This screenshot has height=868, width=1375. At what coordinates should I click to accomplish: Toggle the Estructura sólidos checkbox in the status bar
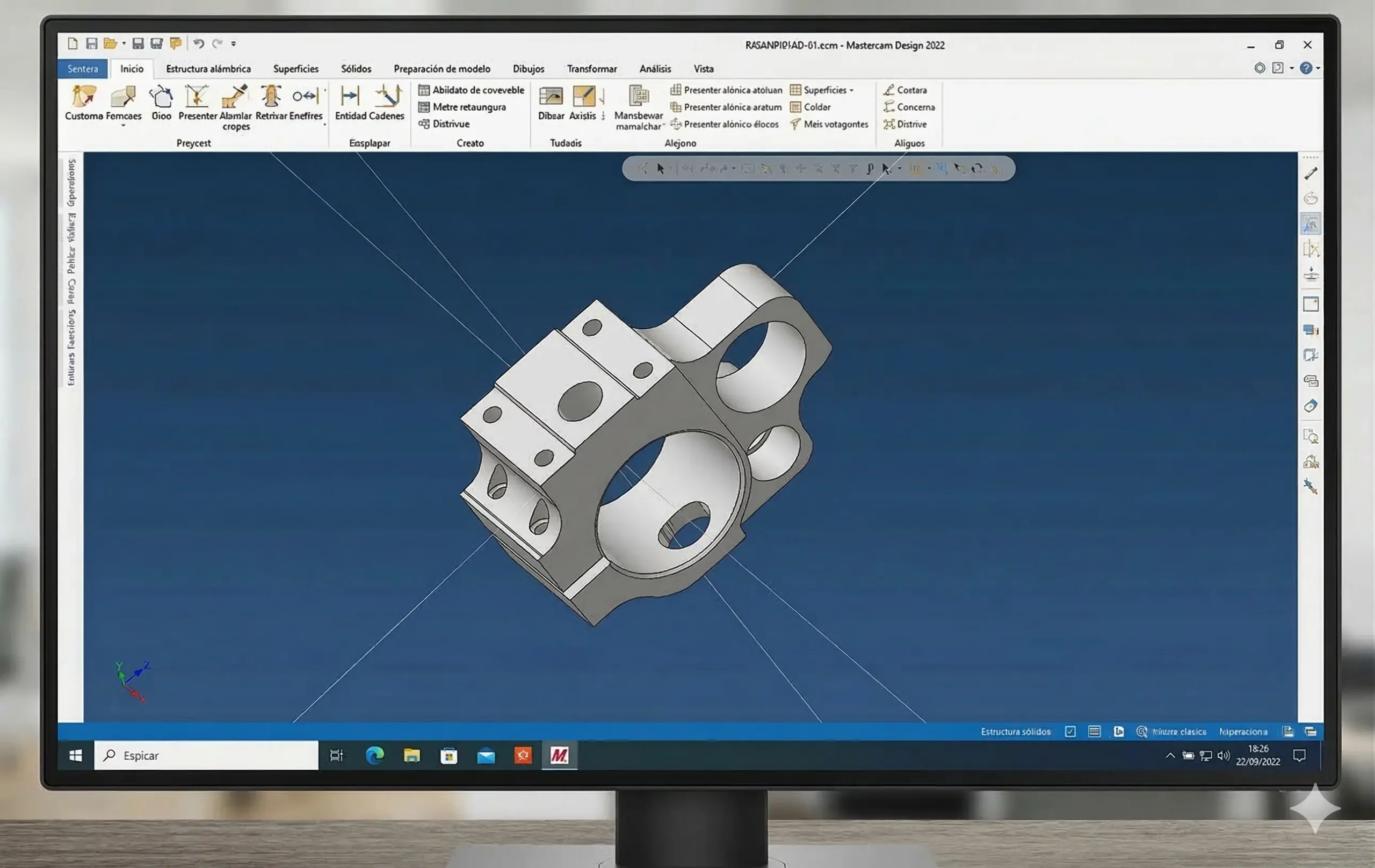coord(1069,732)
